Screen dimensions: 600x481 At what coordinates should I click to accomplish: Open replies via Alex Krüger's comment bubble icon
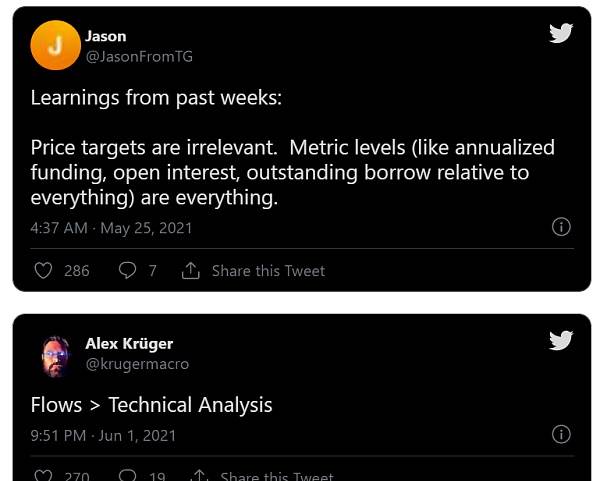127,476
